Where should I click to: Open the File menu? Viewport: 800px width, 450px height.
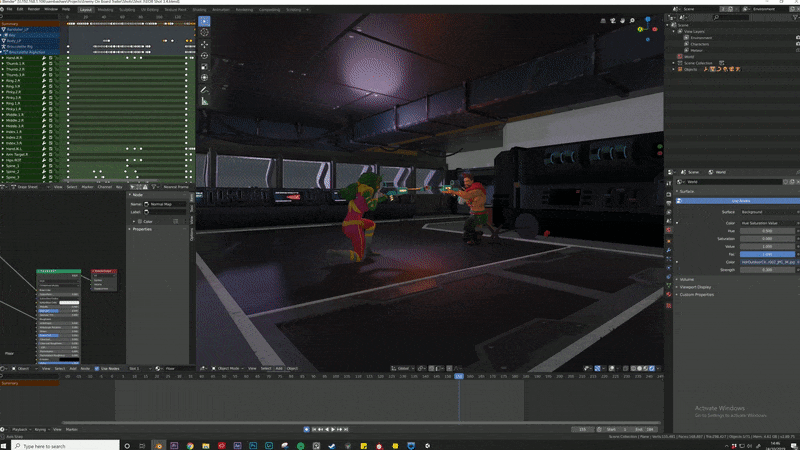tap(10, 9)
